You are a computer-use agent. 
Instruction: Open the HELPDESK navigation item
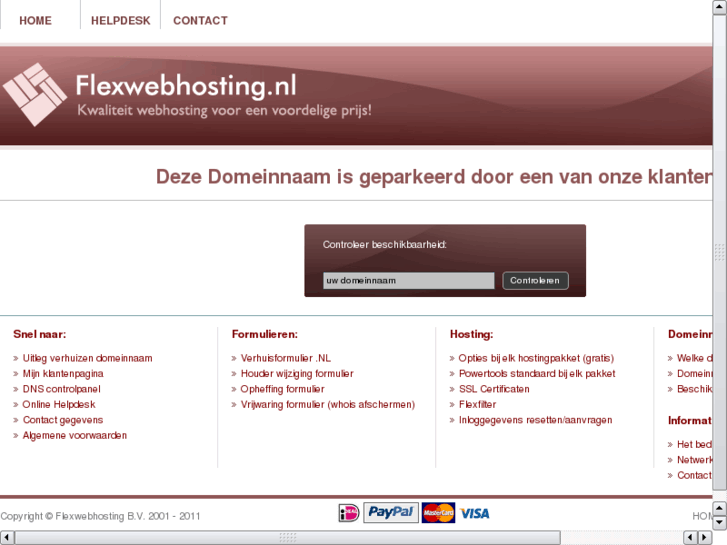tap(121, 20)
